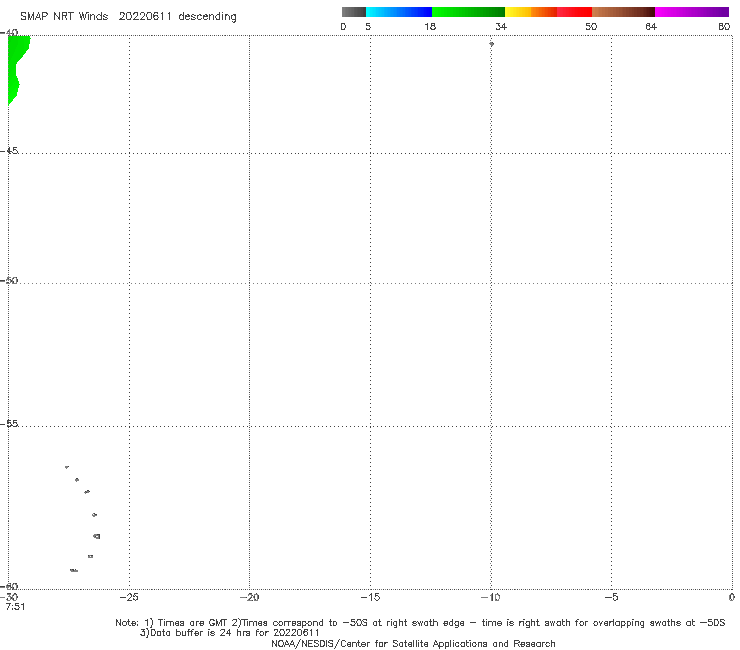The height and width of the screenshot is (650, 740).
Task: Click the 'Data buffer is 24 hrs' note
Action: (x=229, y=633)
